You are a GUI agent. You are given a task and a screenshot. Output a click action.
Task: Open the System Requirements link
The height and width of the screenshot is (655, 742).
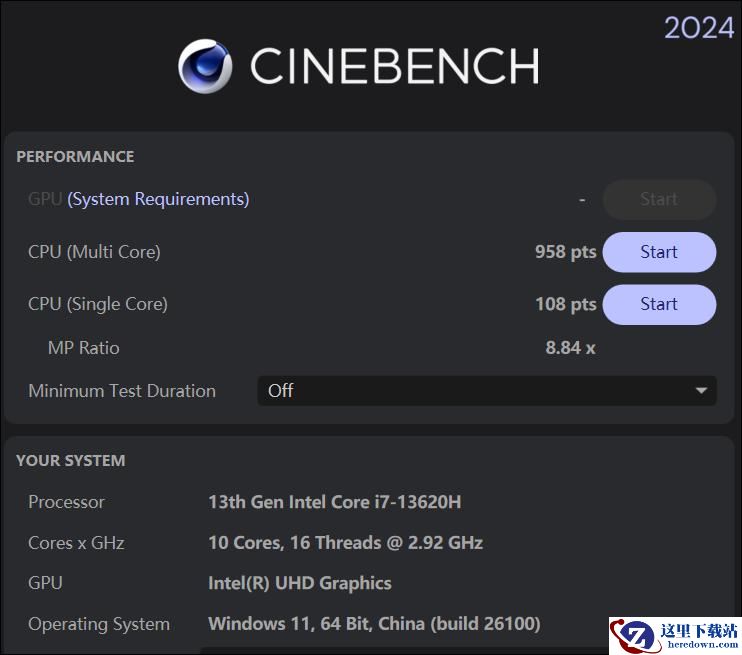158,199
